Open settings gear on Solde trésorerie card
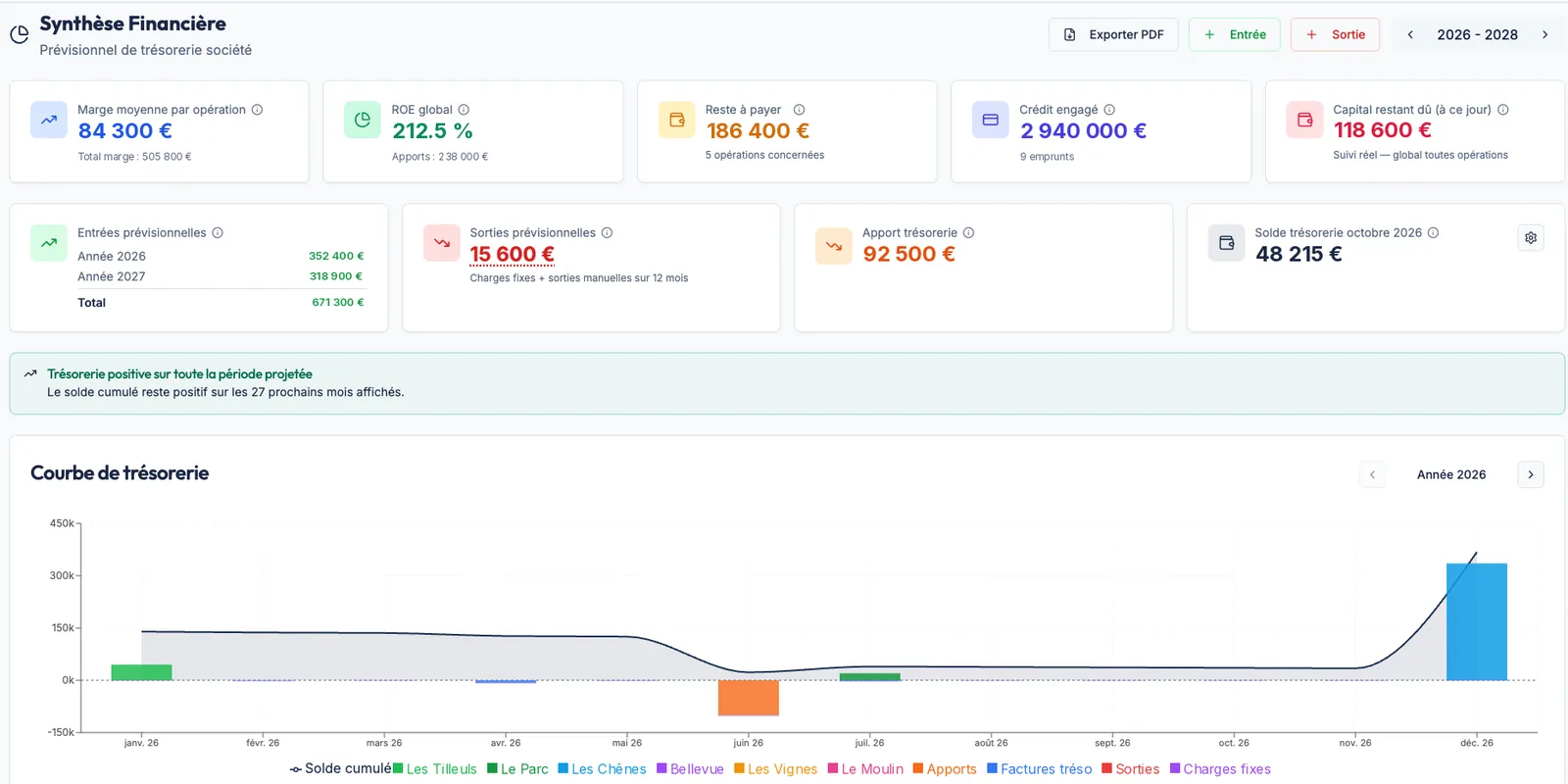This screenshot has width=1568, height=784. click(x=1531, y=238)
